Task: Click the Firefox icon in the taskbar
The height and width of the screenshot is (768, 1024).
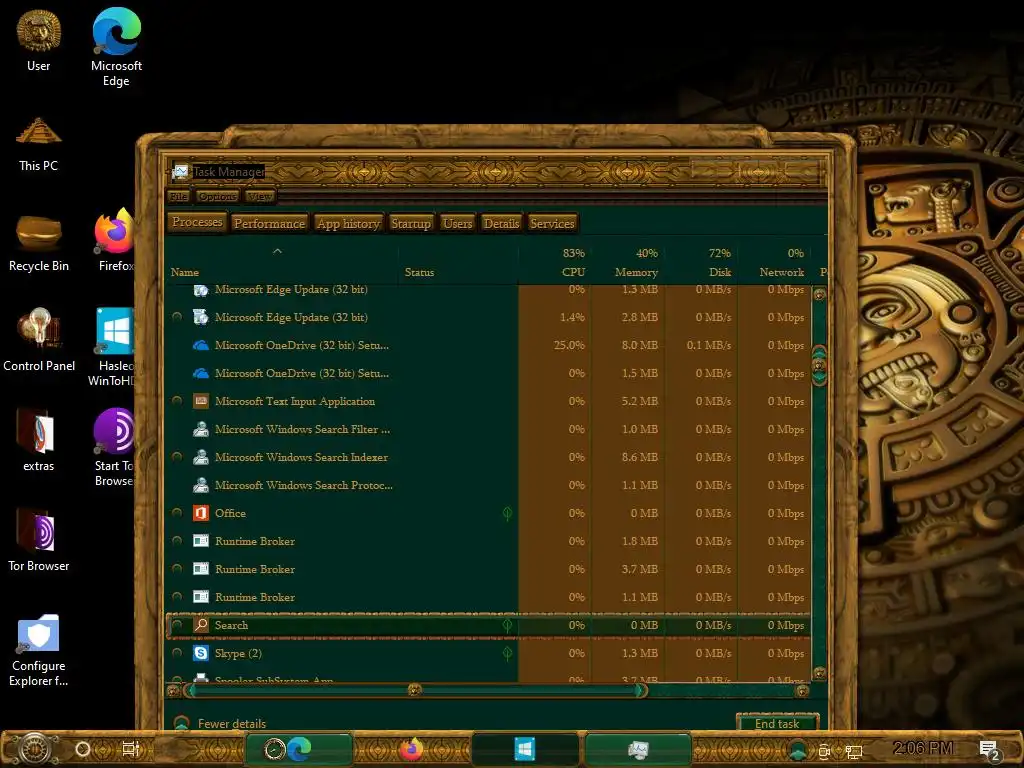Action: (x=411, y=749)
